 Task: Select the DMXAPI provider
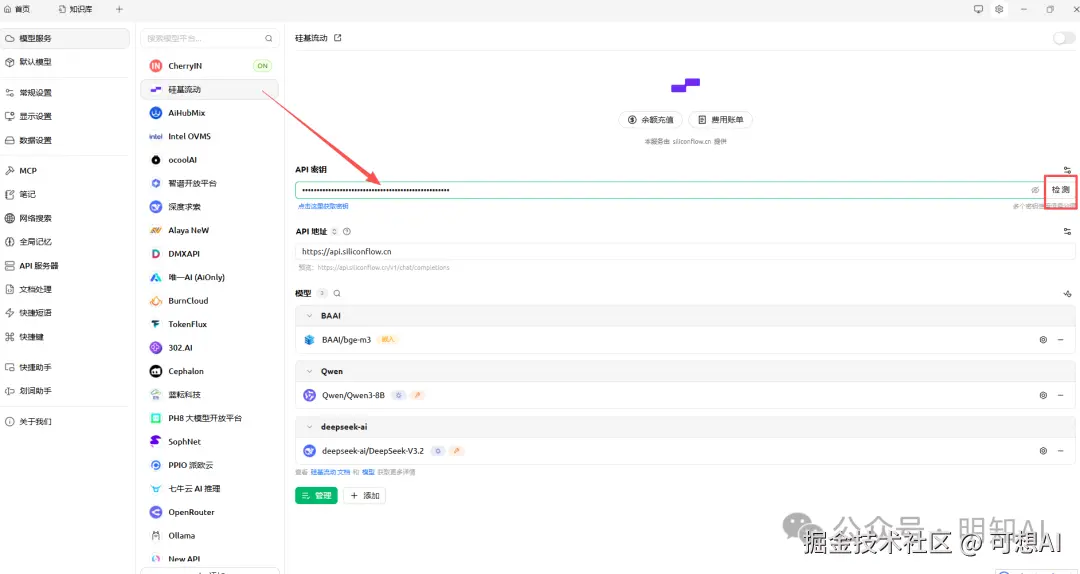(x=209, y=254)
